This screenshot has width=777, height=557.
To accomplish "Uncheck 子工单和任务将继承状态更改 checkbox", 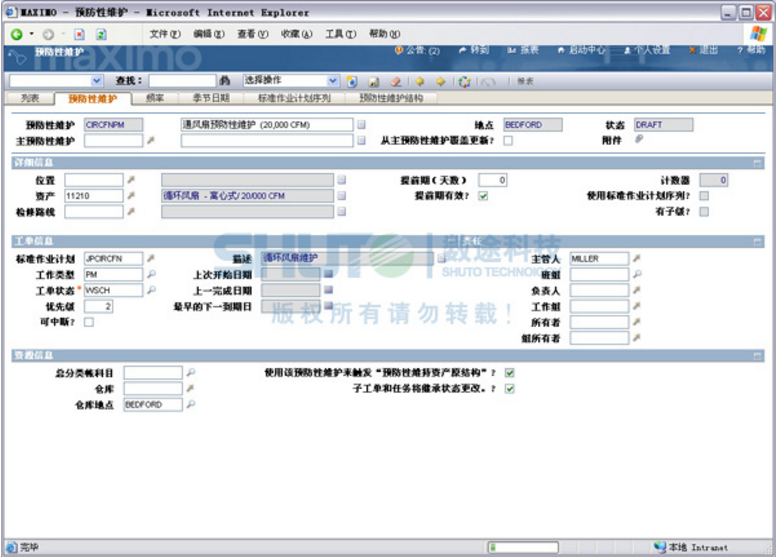I will click(x=509, y=389).
